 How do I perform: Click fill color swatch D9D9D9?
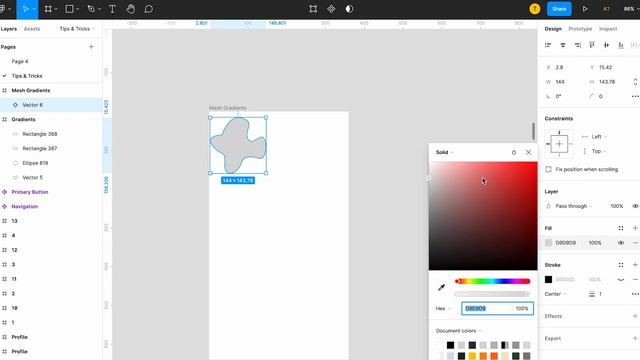tap(549, 243)
